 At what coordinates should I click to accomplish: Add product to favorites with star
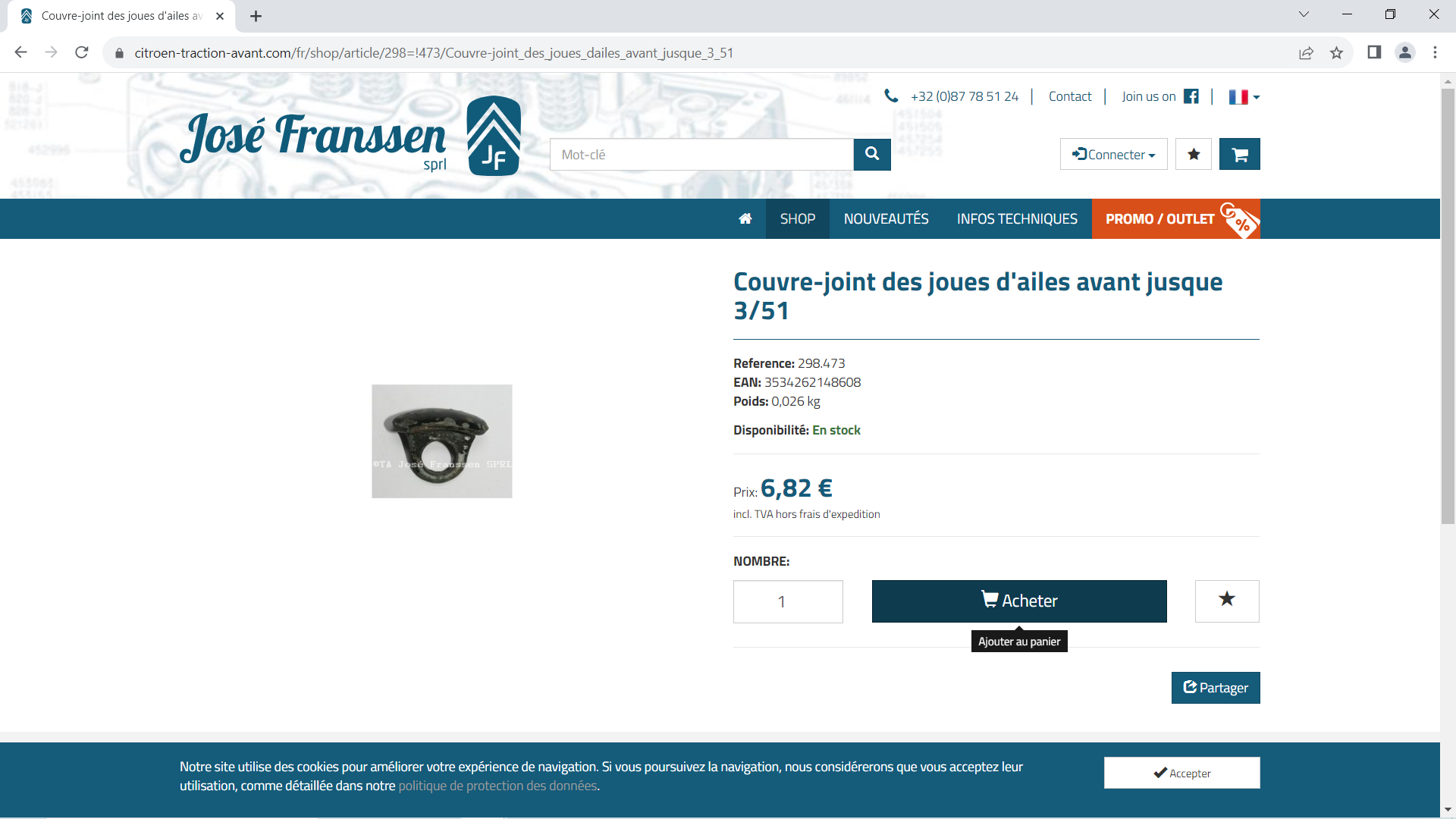click(1227, 601)
